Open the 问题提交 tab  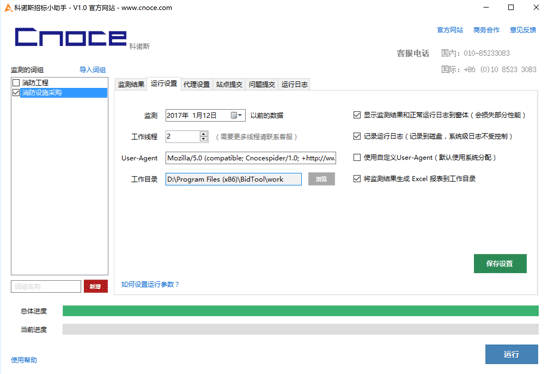[262, 84]
